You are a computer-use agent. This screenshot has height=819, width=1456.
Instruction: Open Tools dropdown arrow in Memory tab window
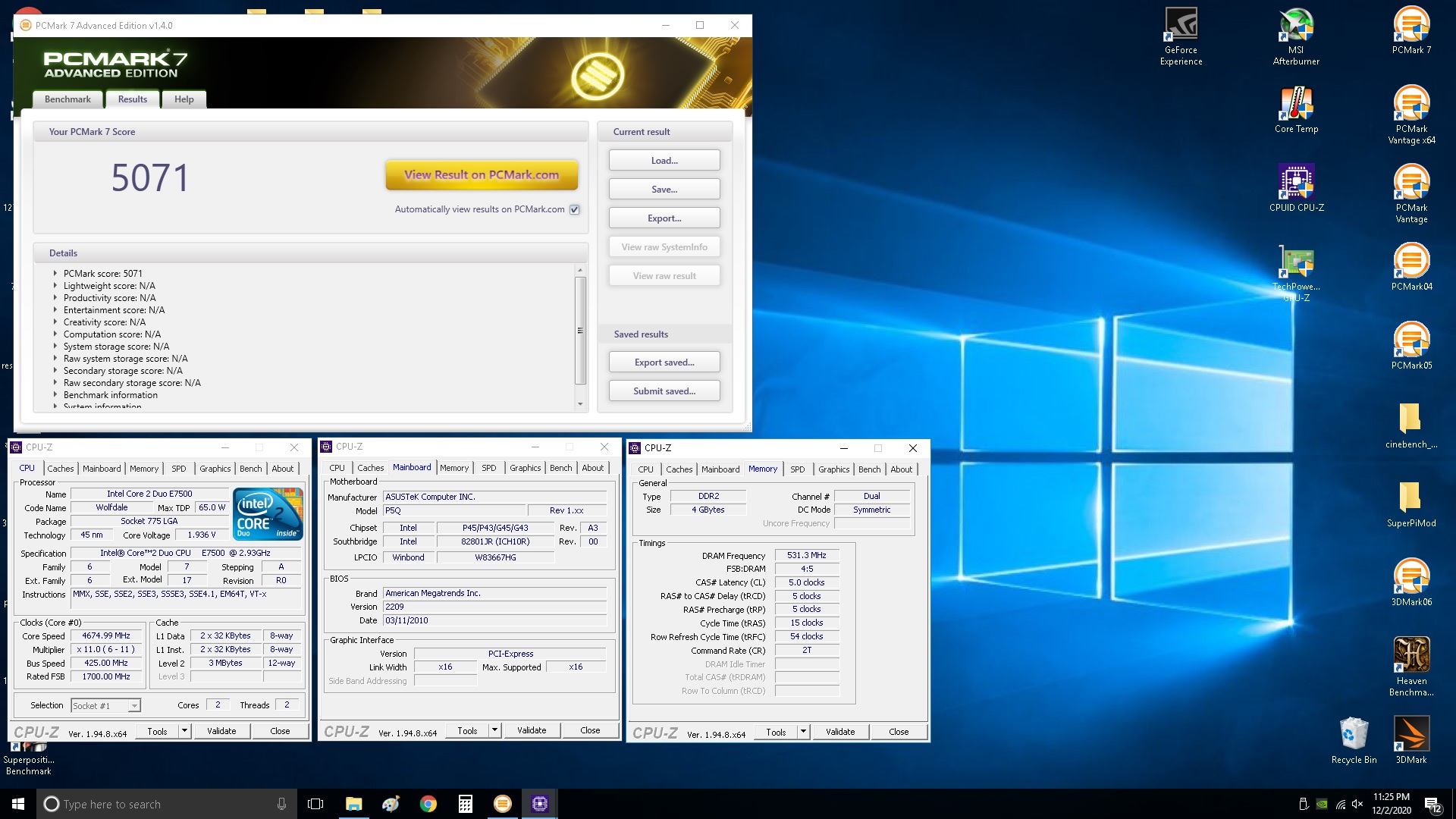tap(803, 732)
